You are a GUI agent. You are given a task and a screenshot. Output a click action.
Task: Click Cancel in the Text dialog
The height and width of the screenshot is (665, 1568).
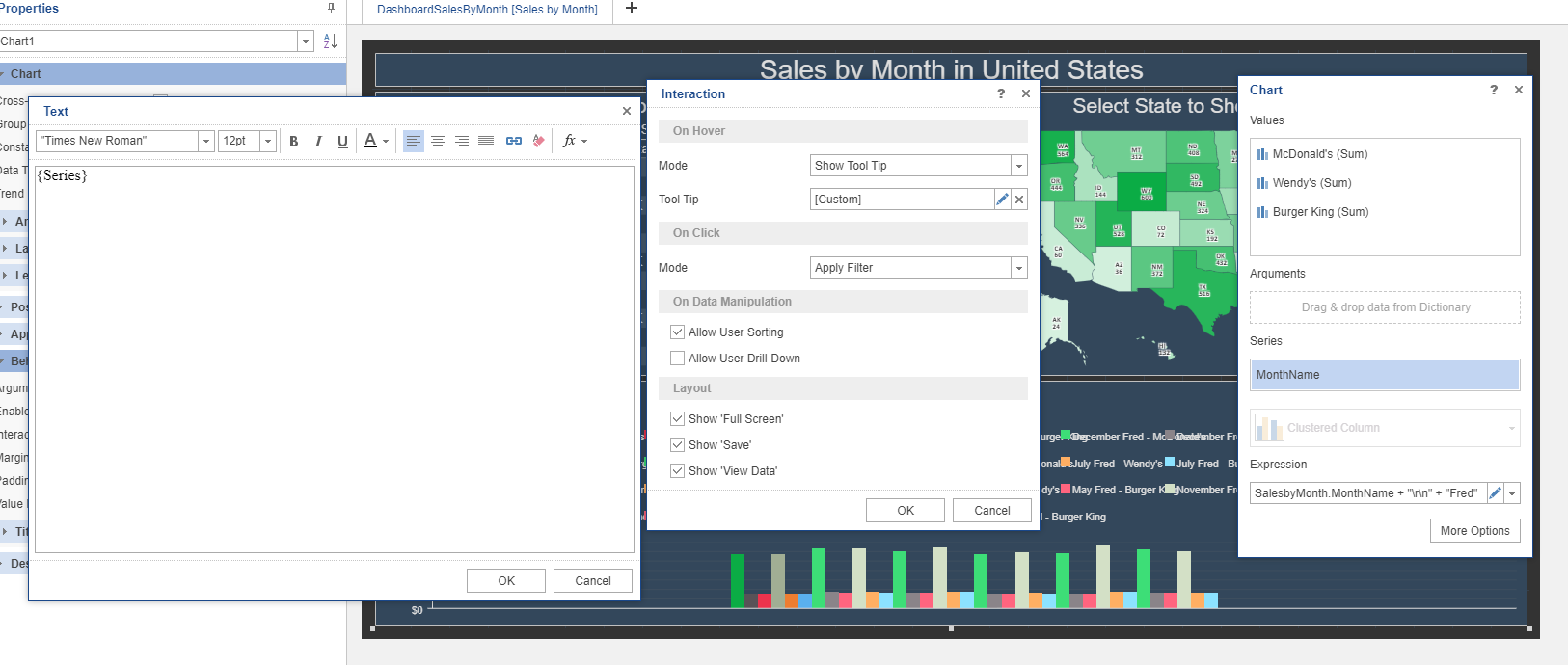pyautogui.click(x=593, y=581)
